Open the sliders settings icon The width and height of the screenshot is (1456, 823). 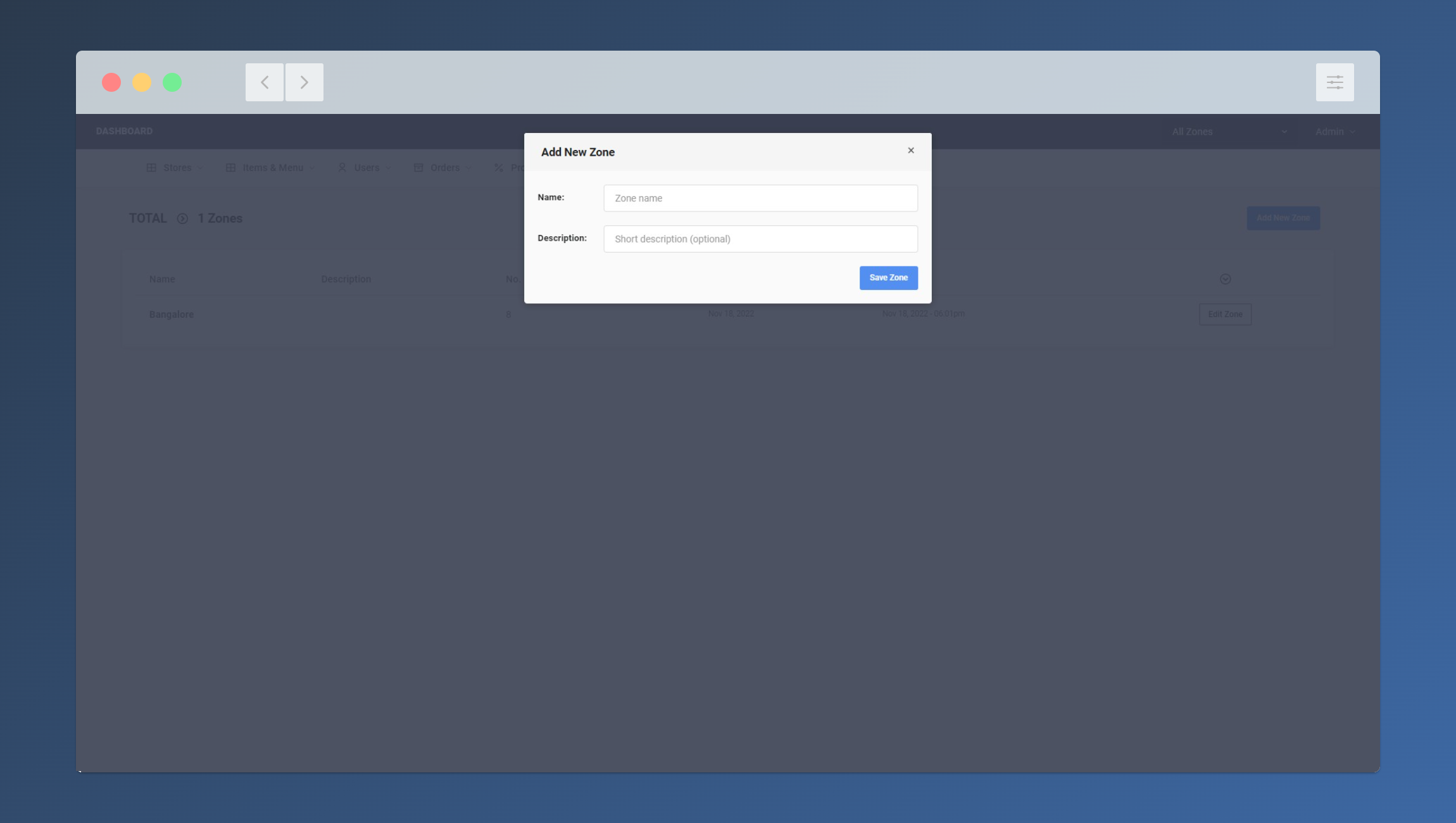click(x=1334, y=82)
